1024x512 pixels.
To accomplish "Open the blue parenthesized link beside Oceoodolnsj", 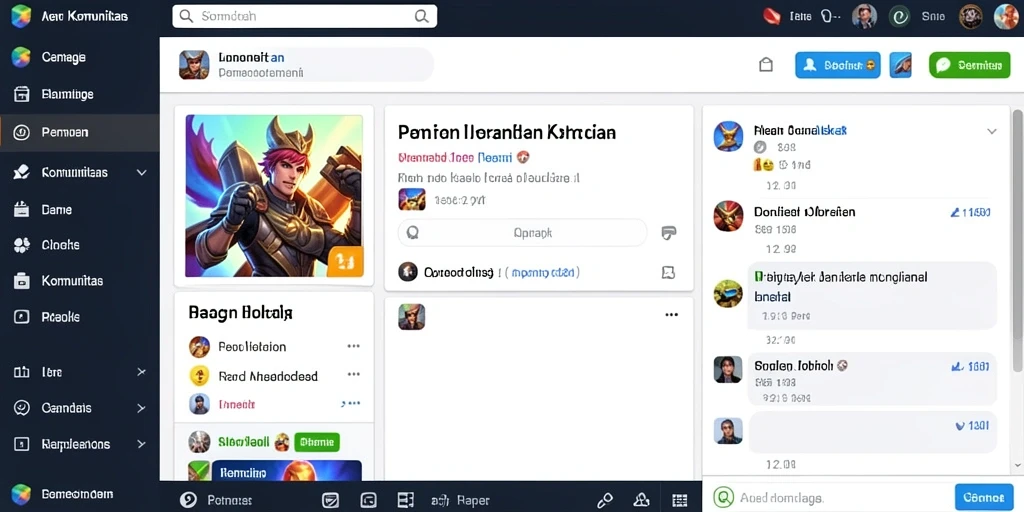I will click(542, 272).
